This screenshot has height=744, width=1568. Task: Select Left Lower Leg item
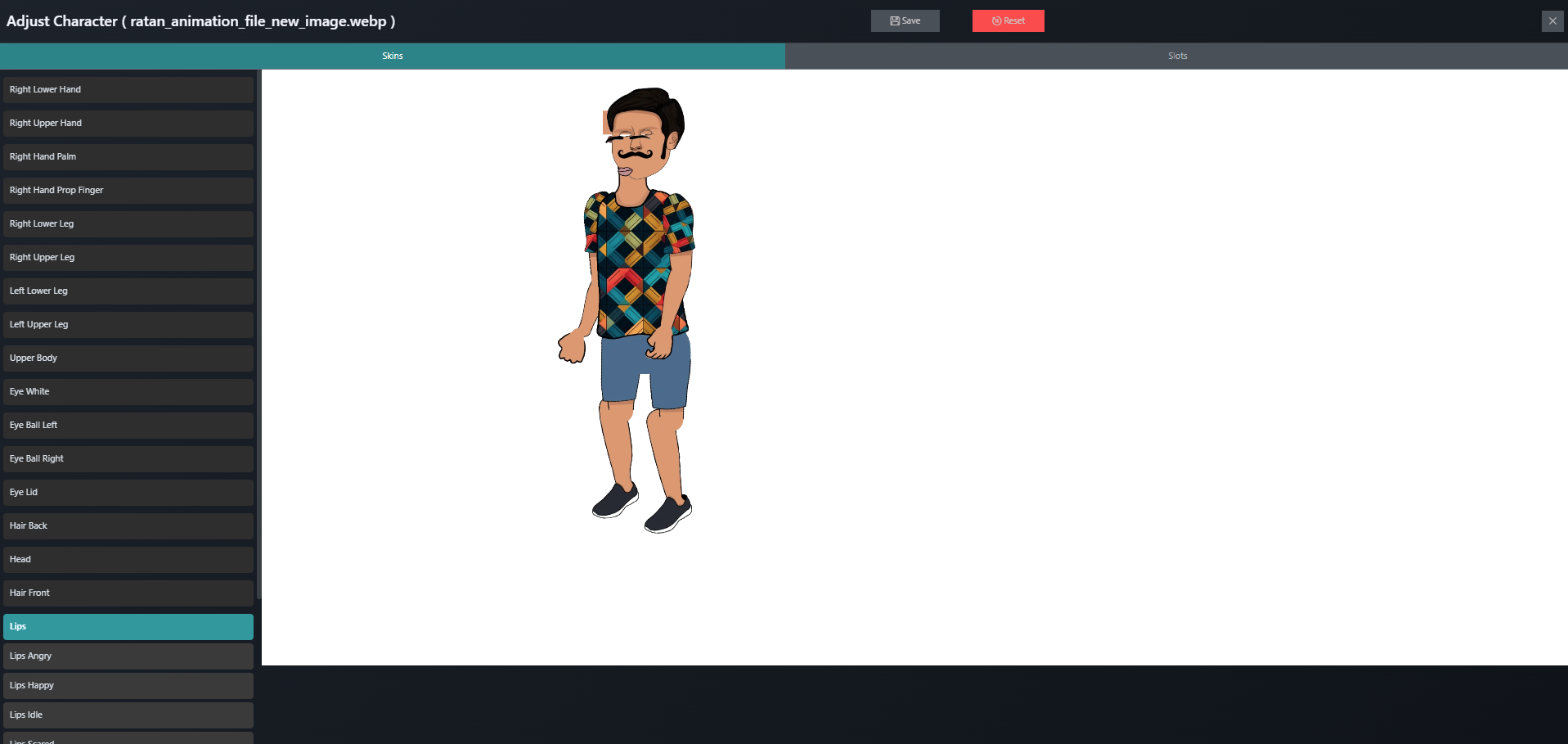click(128, 291)
